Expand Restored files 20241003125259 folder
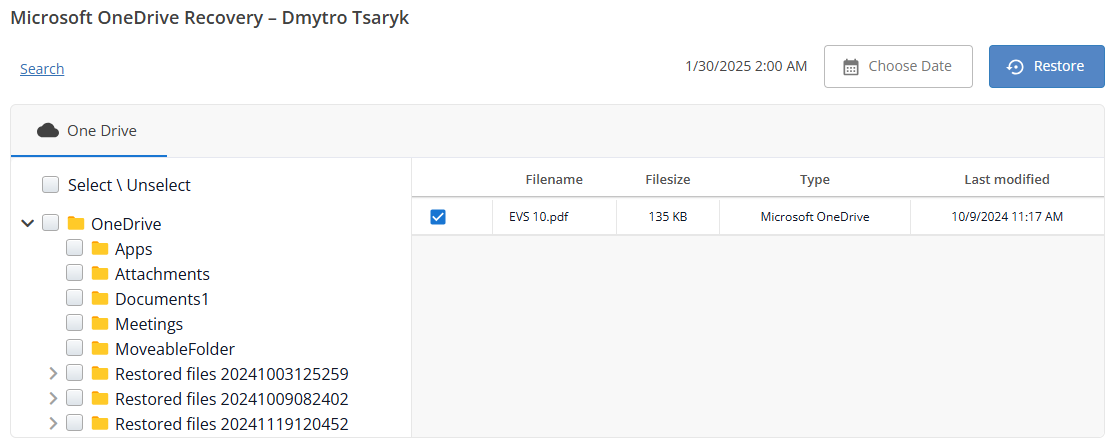This screenshot has height=445, width=1113. tap(53, 374)
